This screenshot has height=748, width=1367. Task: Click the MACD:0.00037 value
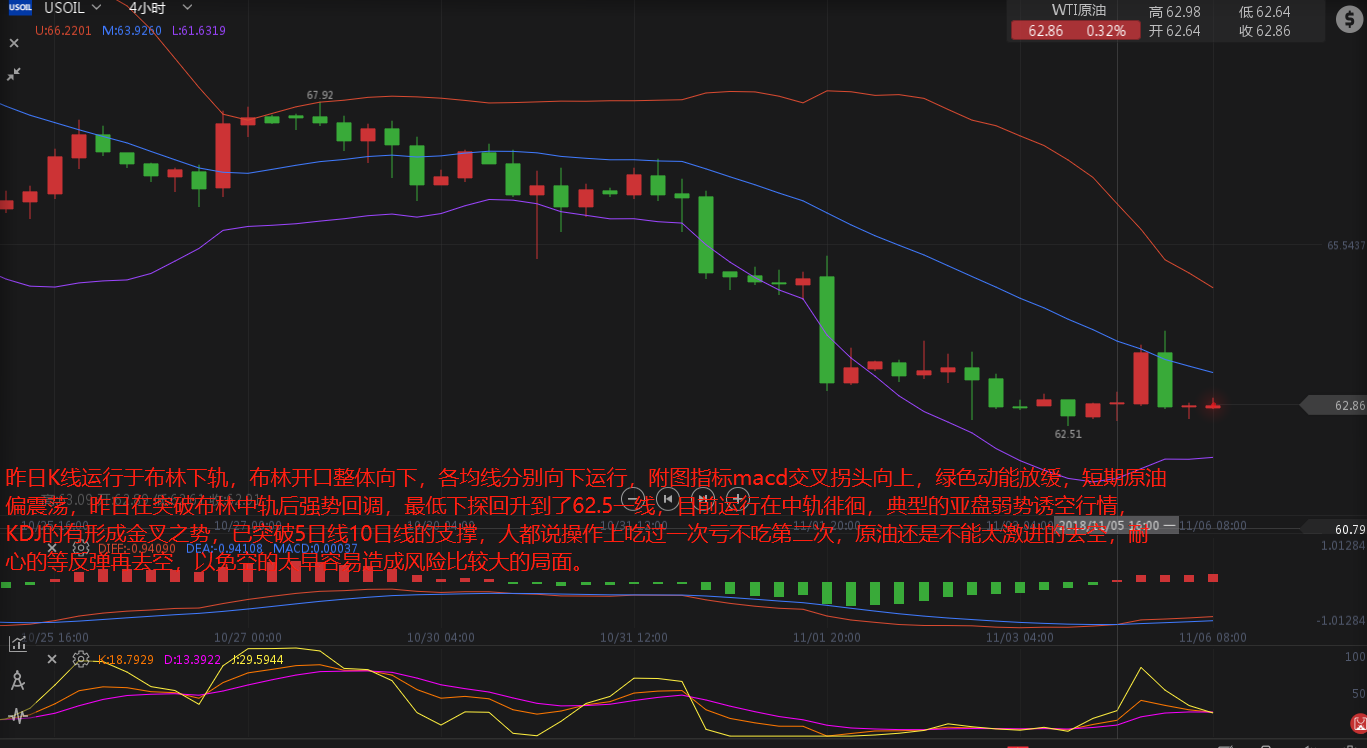tap(315, 547)
